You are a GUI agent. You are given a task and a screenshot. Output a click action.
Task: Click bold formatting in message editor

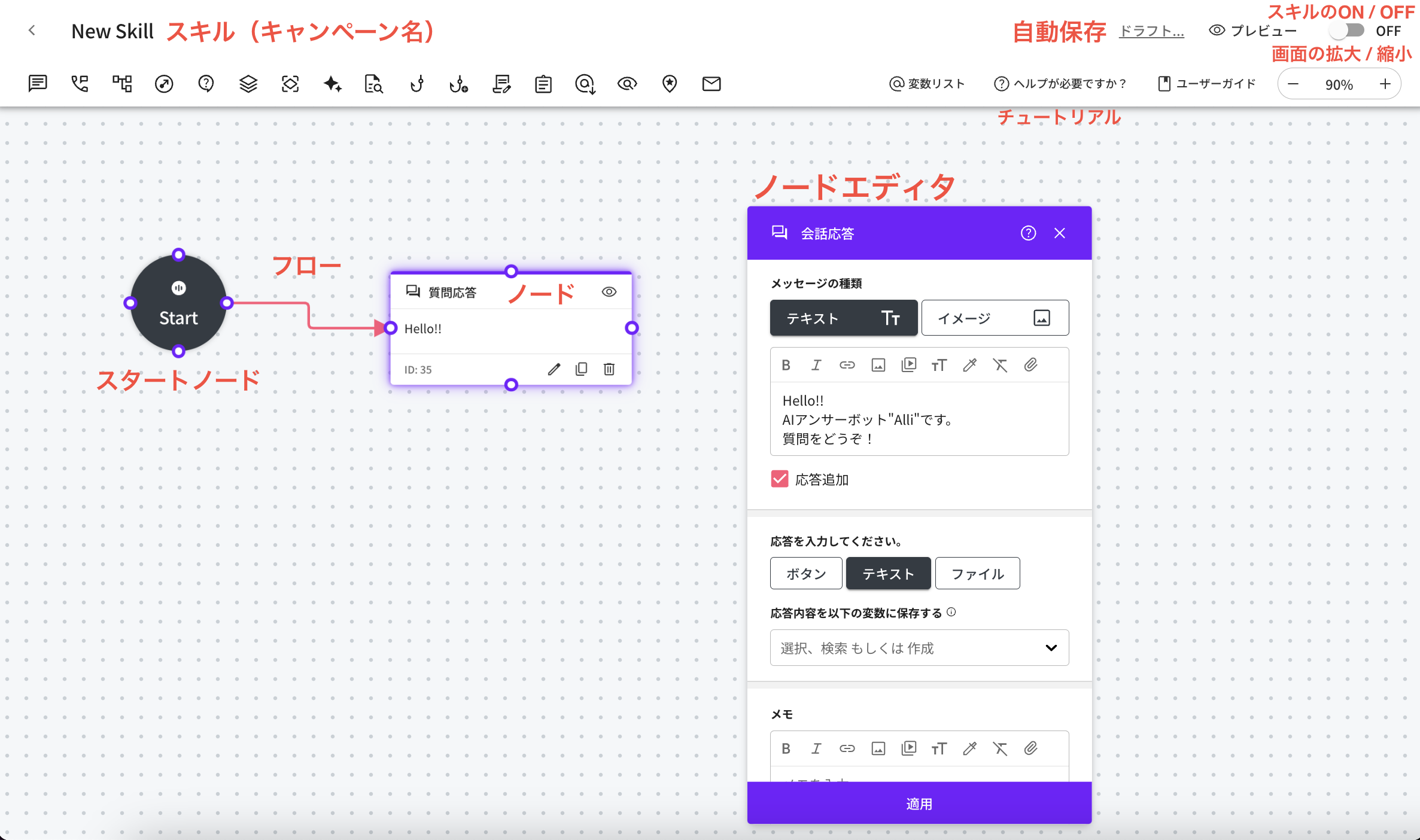786,365
